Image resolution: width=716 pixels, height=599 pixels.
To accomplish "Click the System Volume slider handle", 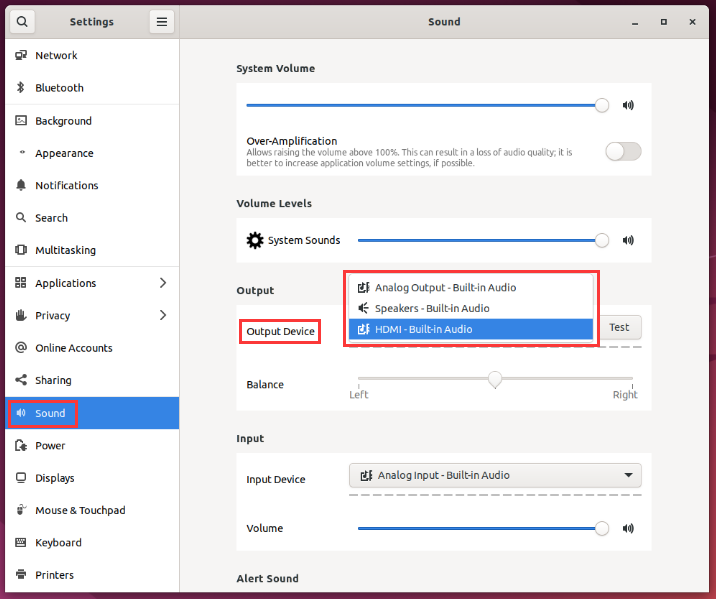I will [x=601, y=105].
